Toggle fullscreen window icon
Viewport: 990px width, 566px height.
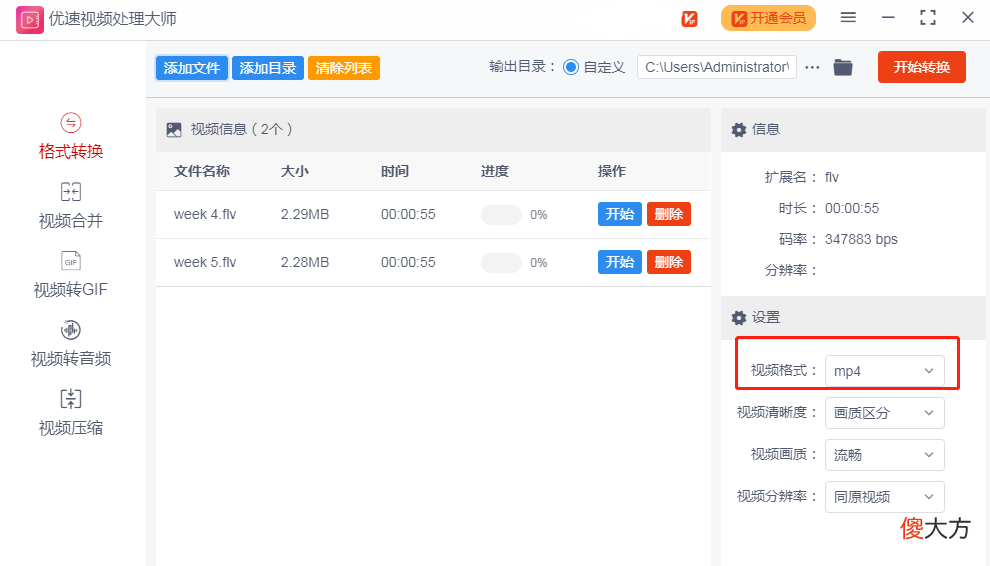click(x=927, y=18)
